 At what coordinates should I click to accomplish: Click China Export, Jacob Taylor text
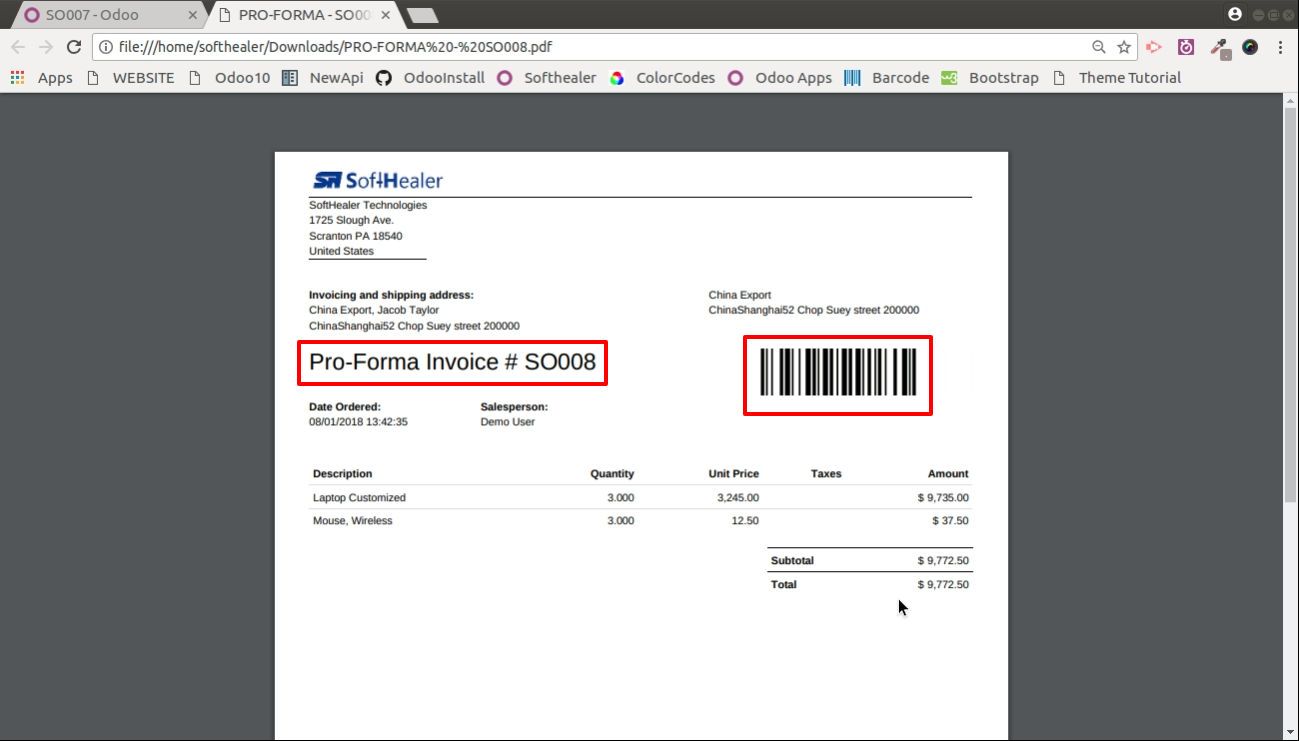[374, 310]
